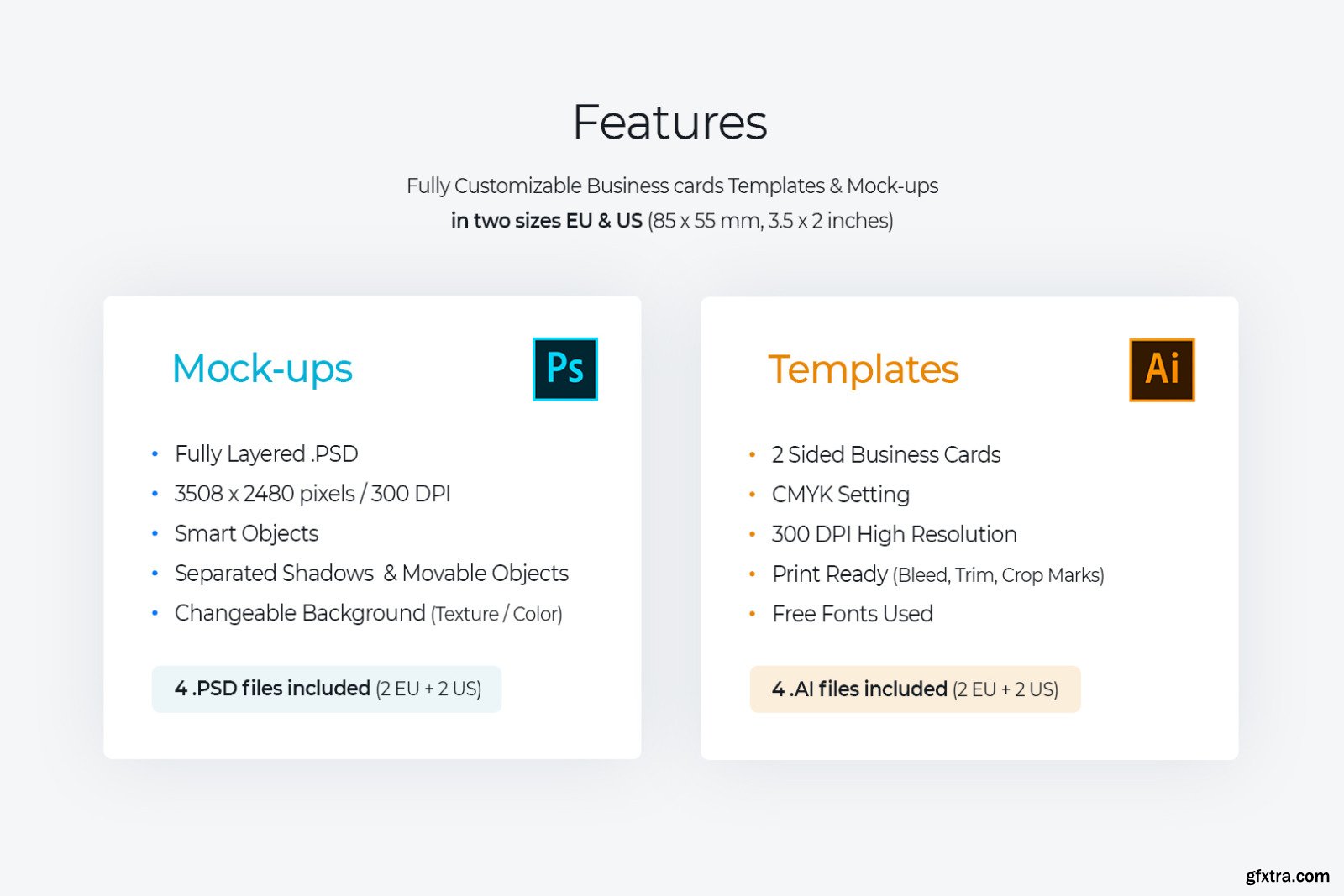The height and width of the screenshot is (896, 1344).
Task: Select the bold 'in two sizes EU & US' text
Action: (x=547, y=221)
